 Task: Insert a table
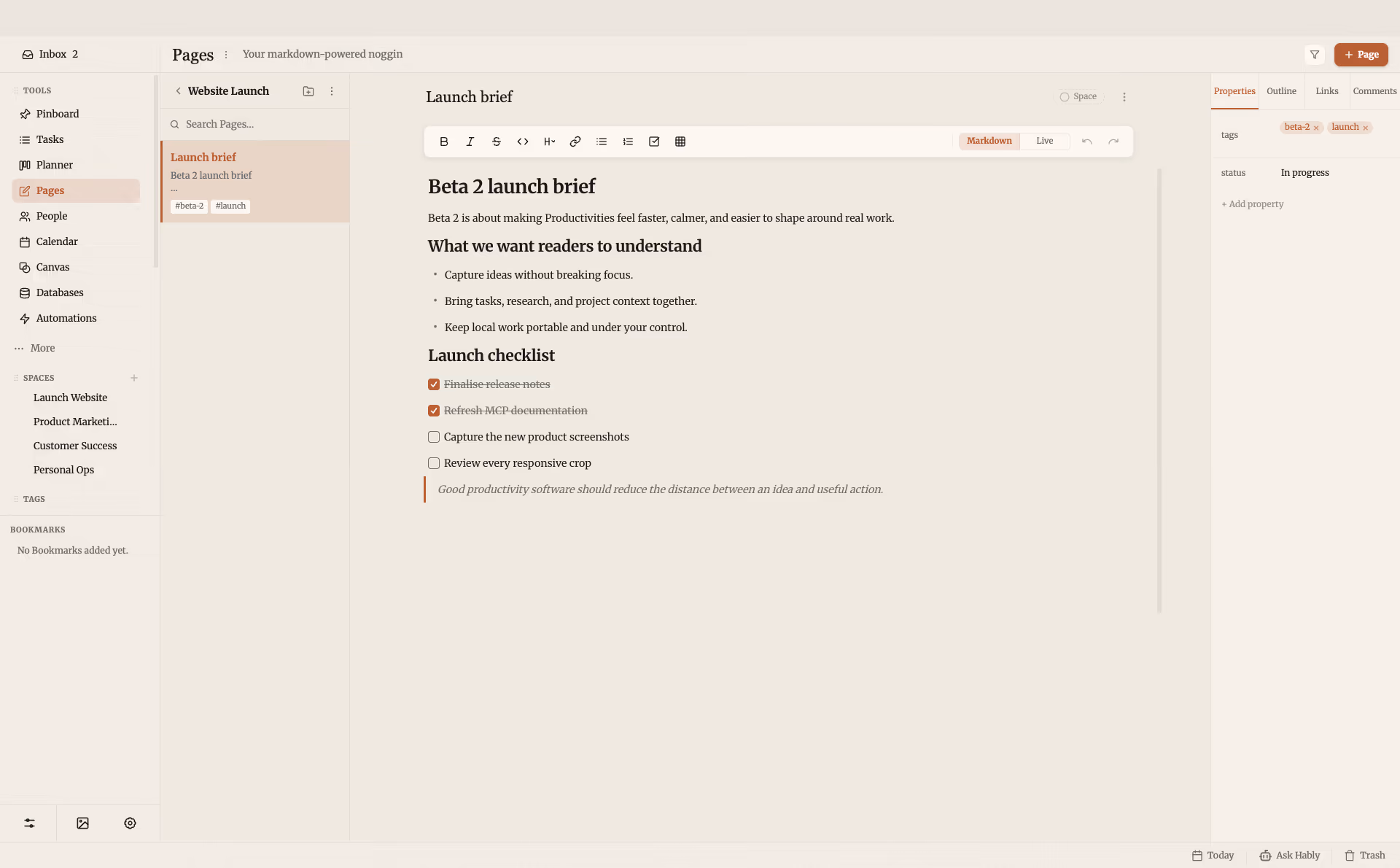[680, 142]
